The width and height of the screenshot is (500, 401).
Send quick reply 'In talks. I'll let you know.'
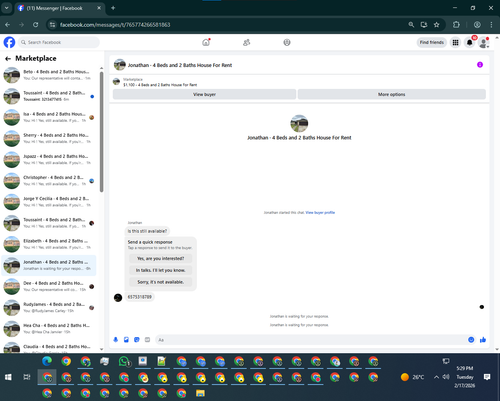pos(160,270)
